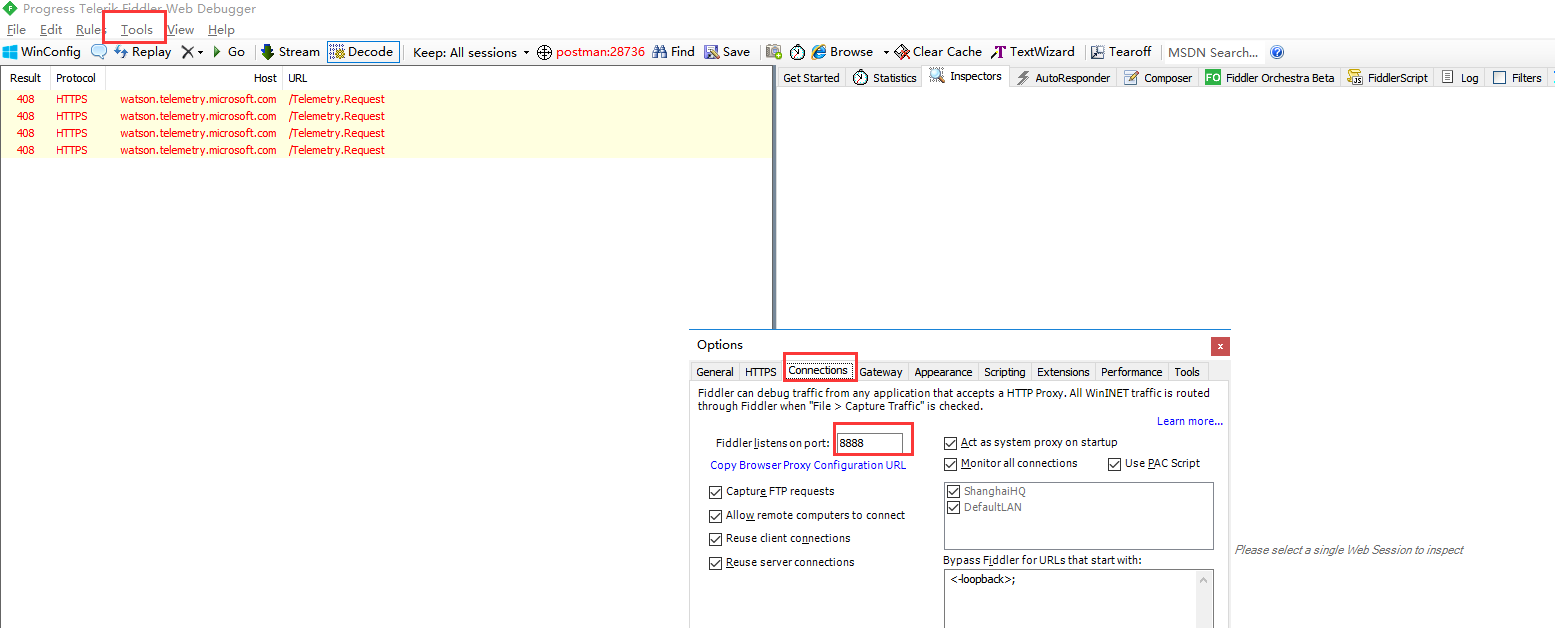
Task: Open the Help menu
Action: [221, 30]
